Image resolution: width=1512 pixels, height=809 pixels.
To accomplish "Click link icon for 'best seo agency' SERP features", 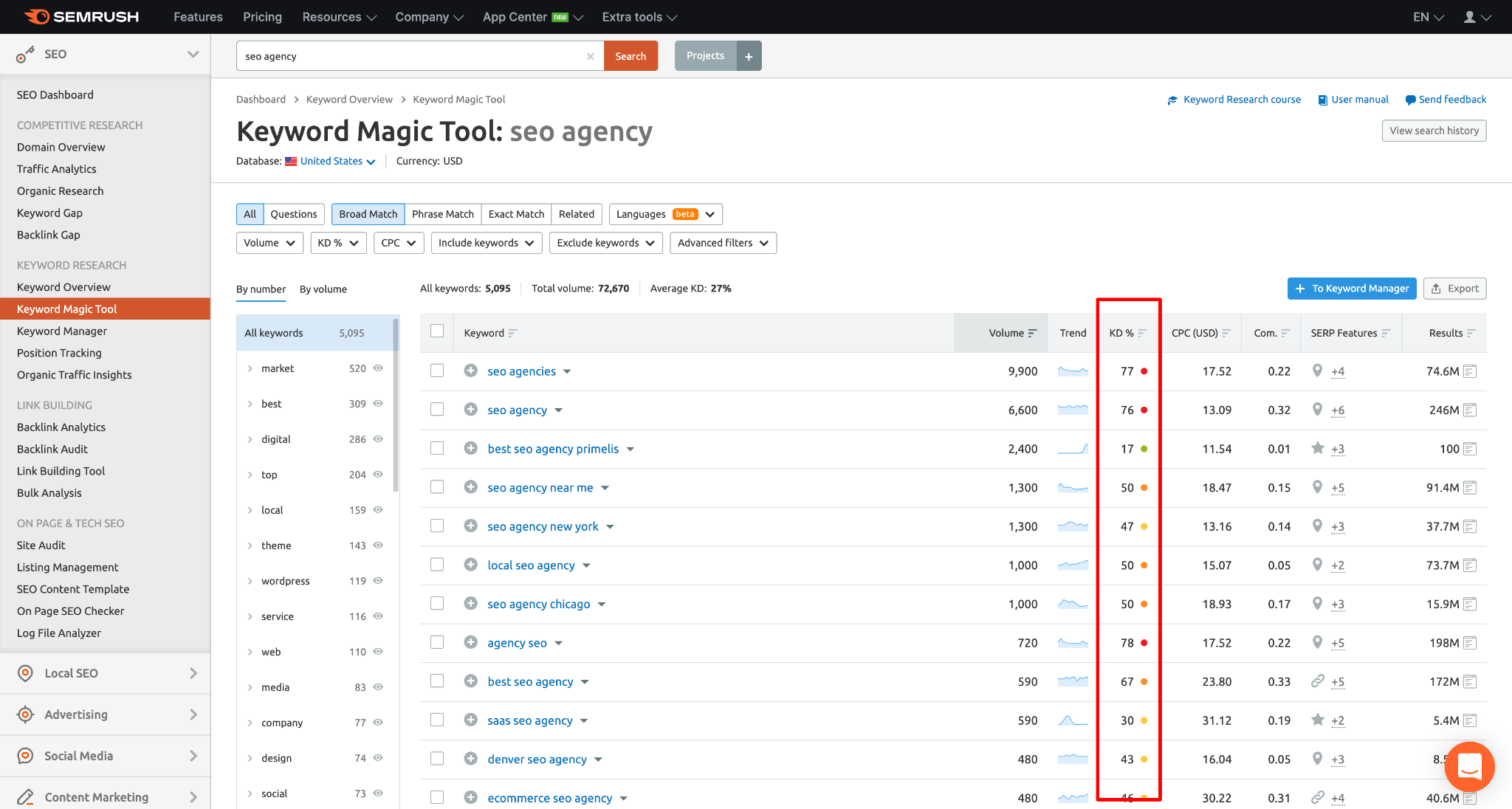I will click(x=1317, y=681).
